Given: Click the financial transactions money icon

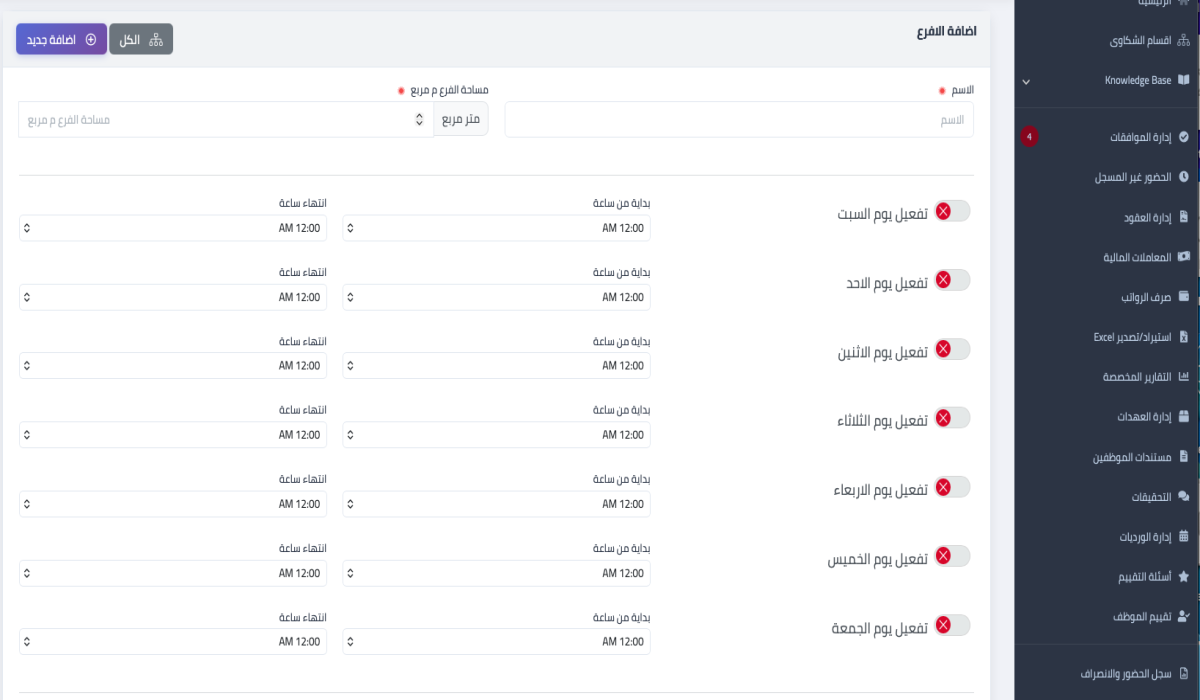Looking at the screenshot, I should tap(1184, 256).
